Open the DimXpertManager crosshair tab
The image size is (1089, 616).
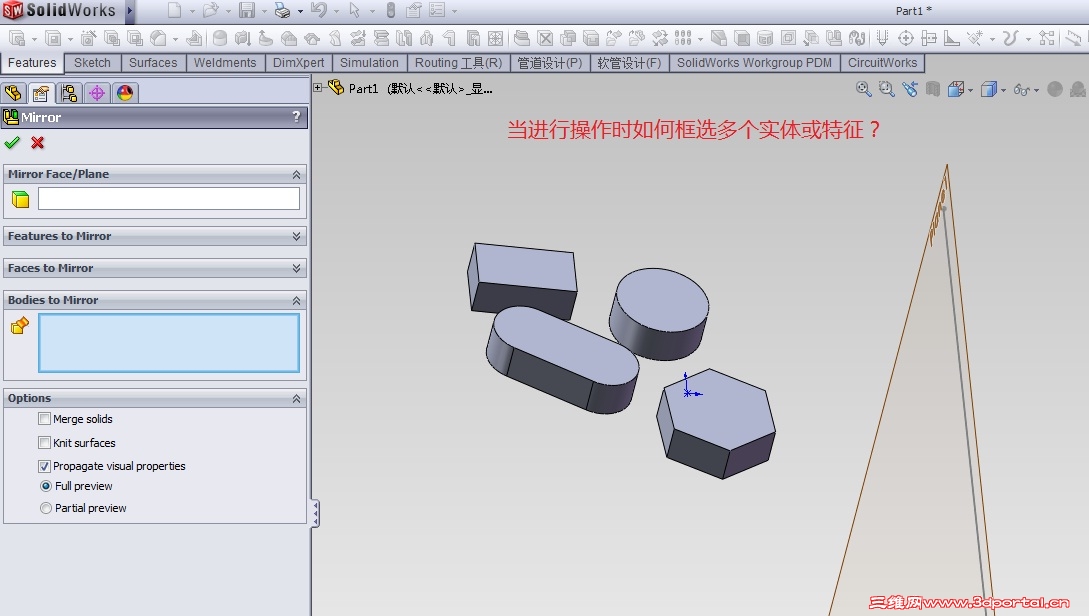click(97, 93)
